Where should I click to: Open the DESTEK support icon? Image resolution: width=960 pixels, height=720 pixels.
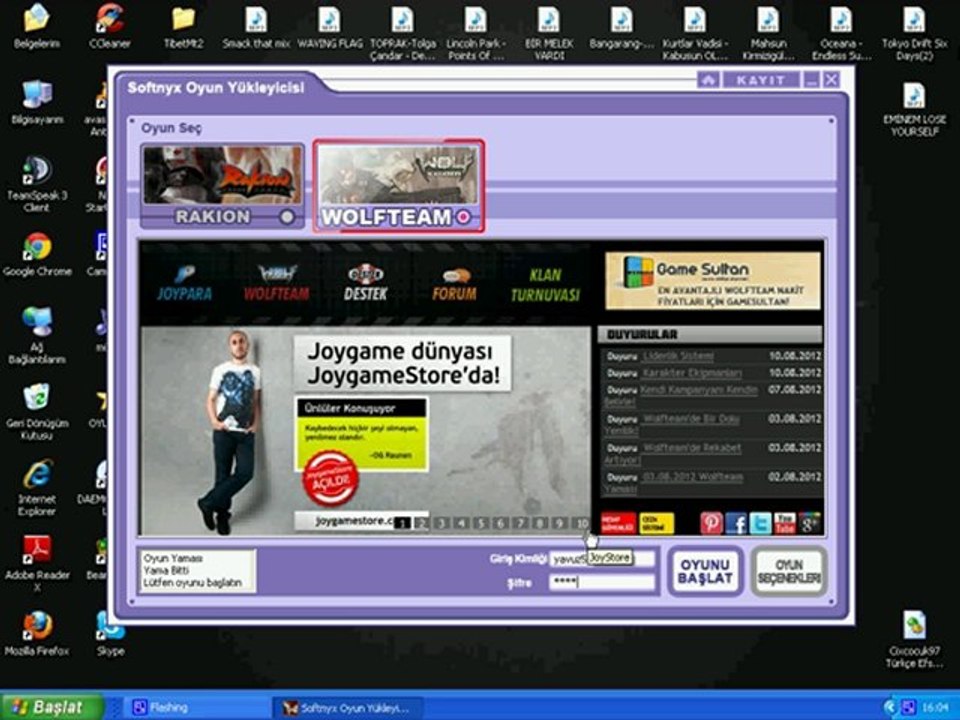click(x=366, y=282)
